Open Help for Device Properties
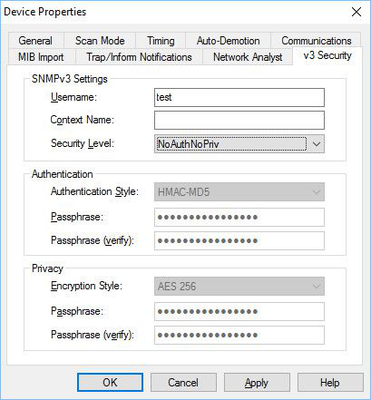 [330, 382]
